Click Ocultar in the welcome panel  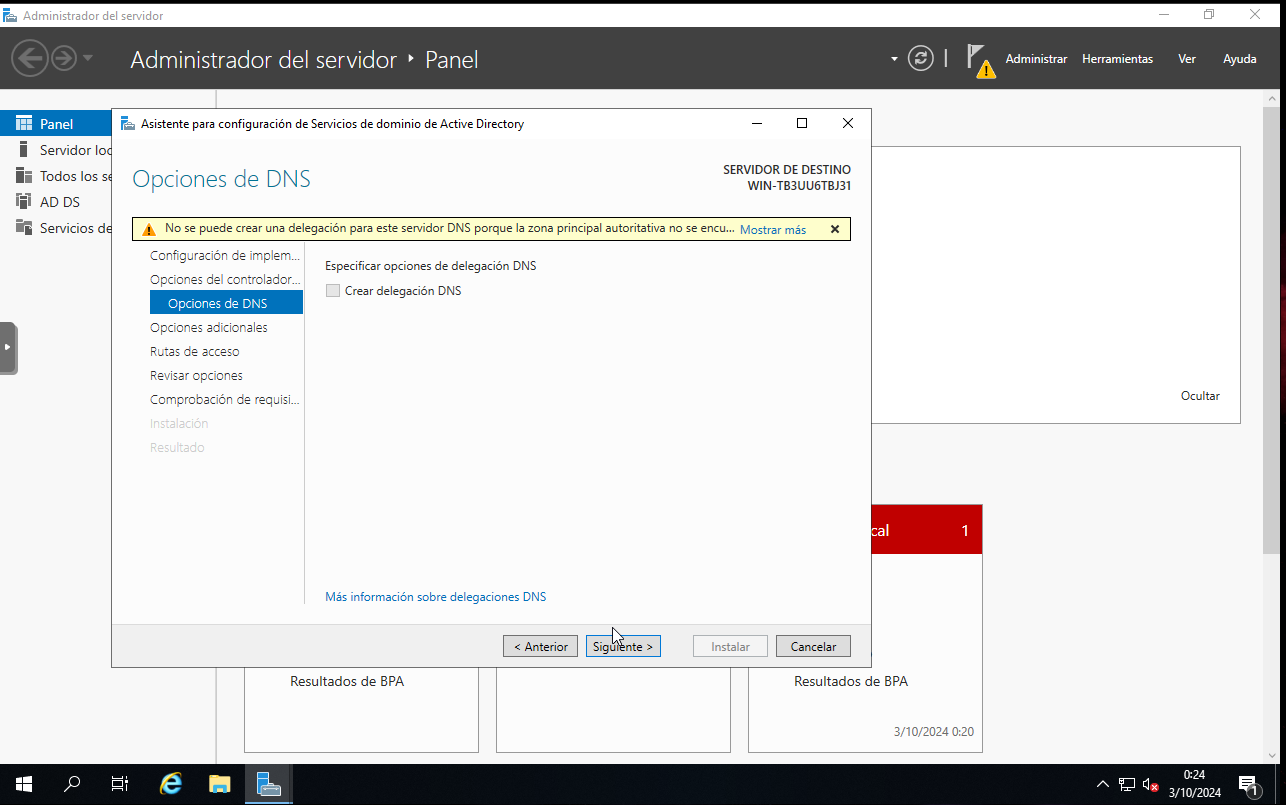[x=1200, y=396]
